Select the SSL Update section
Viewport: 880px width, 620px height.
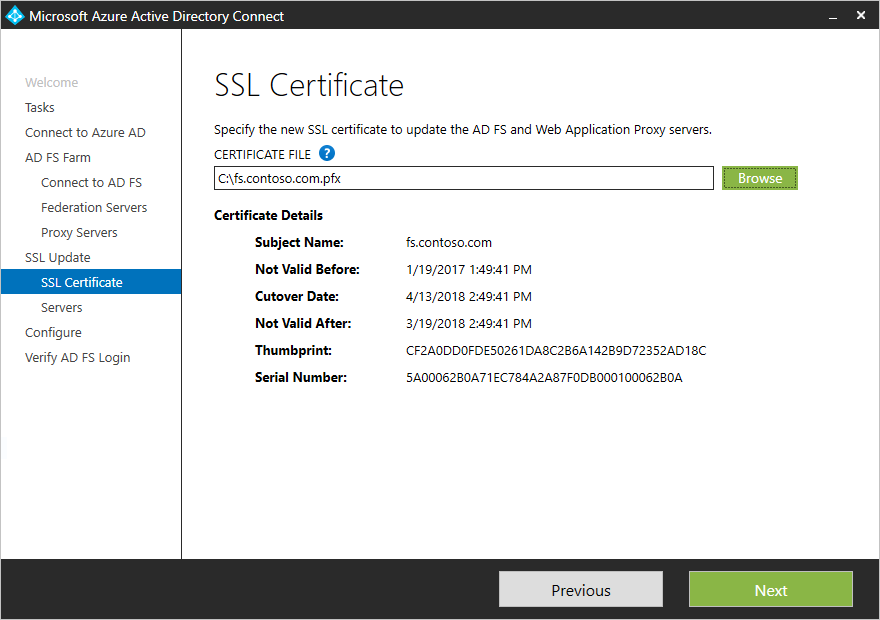(x=57, y=257)
